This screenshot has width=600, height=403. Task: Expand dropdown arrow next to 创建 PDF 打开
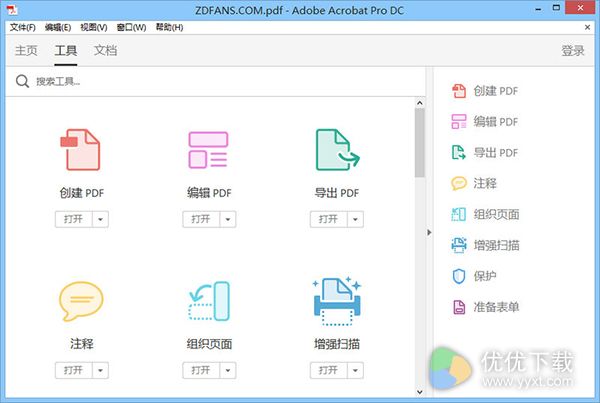100,219
